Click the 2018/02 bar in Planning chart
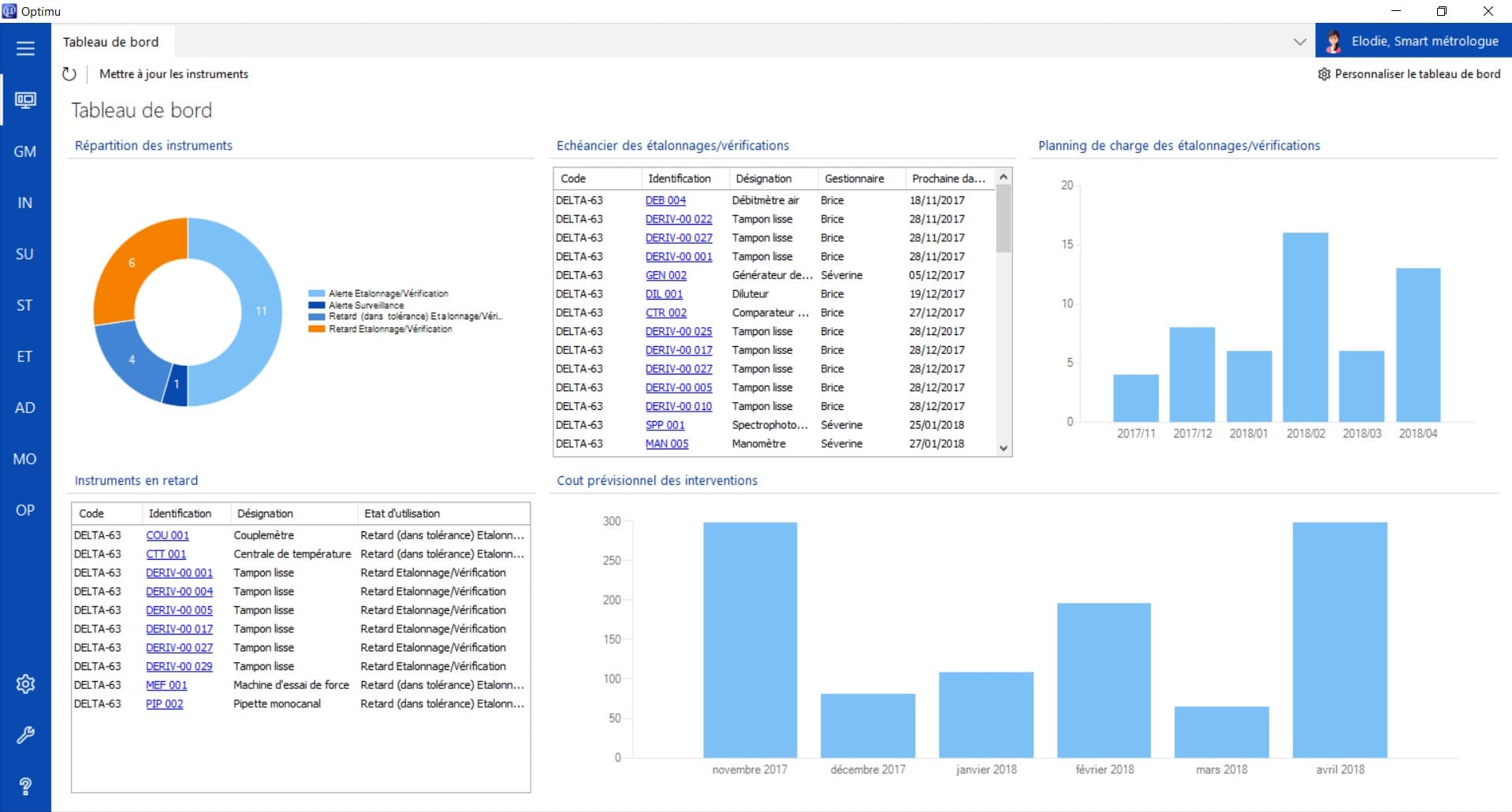Screen dimensions: 1512x812 (x=1305, y=327)
